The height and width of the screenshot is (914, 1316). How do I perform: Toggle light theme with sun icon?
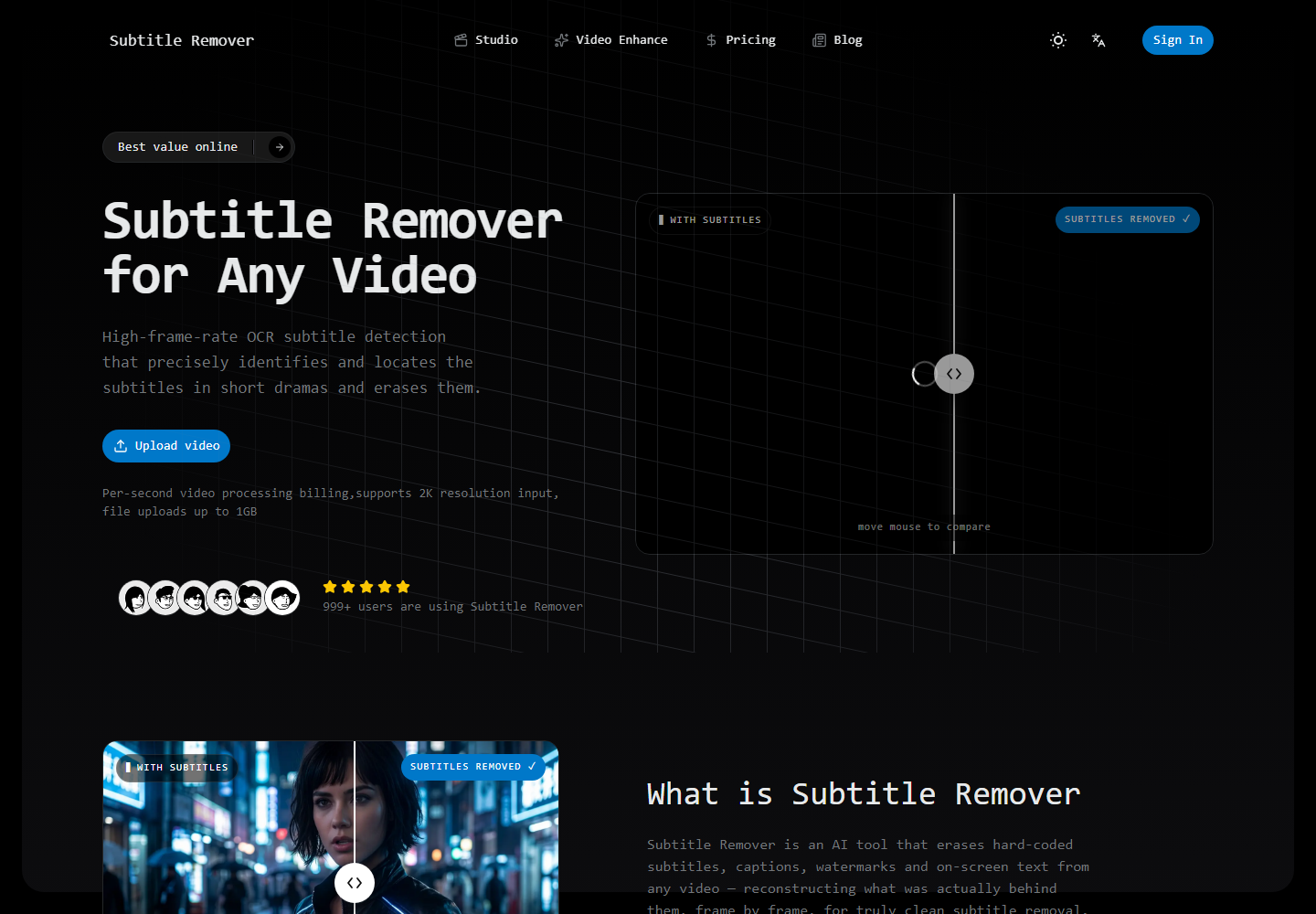point(1058,40)
